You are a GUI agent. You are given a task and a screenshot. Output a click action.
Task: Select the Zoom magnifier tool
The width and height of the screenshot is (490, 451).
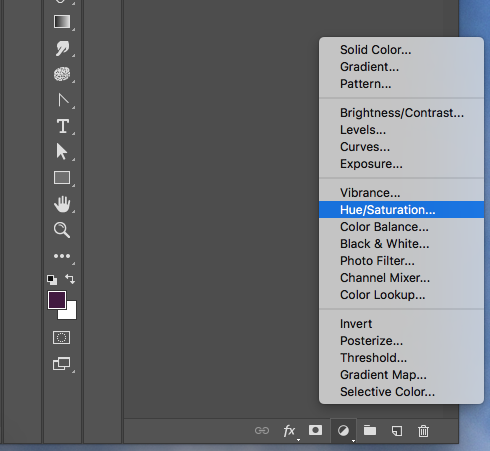tap(62, 230)
